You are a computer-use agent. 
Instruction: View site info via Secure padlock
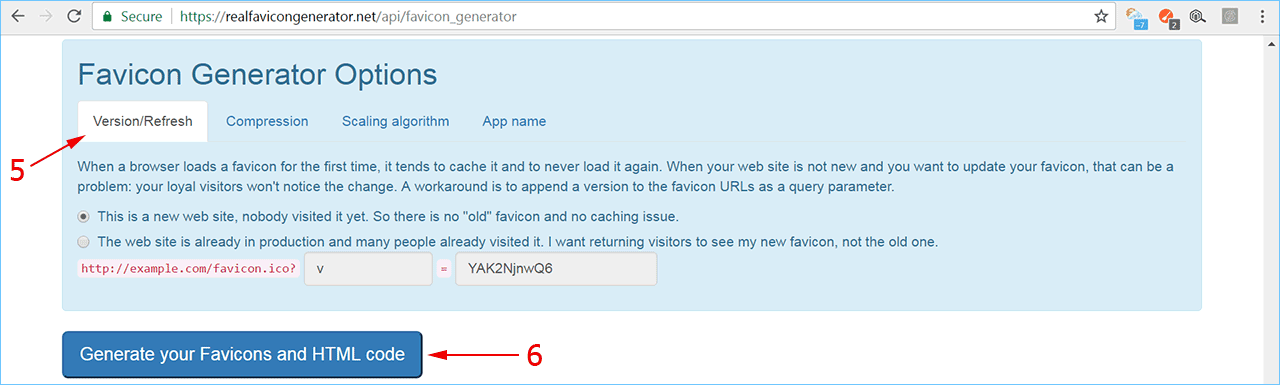[133, 17]
